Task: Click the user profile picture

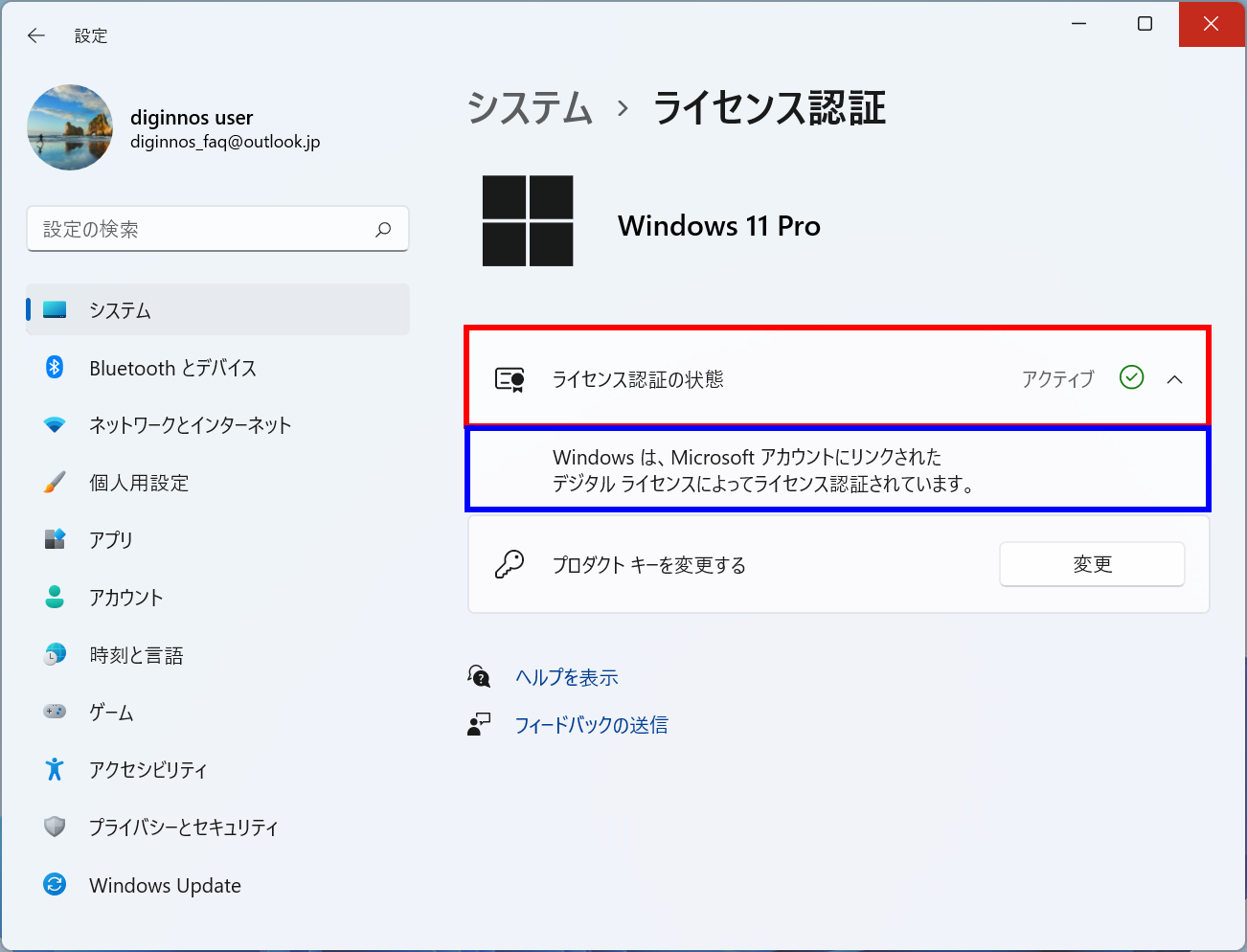Action: click(70, 127)
